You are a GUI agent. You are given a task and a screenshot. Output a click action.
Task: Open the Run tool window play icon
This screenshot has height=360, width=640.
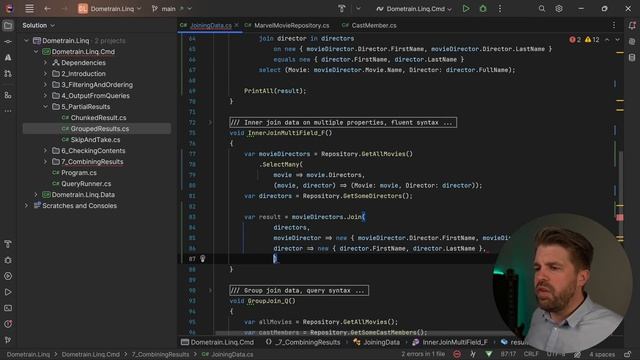coord(8,292)
